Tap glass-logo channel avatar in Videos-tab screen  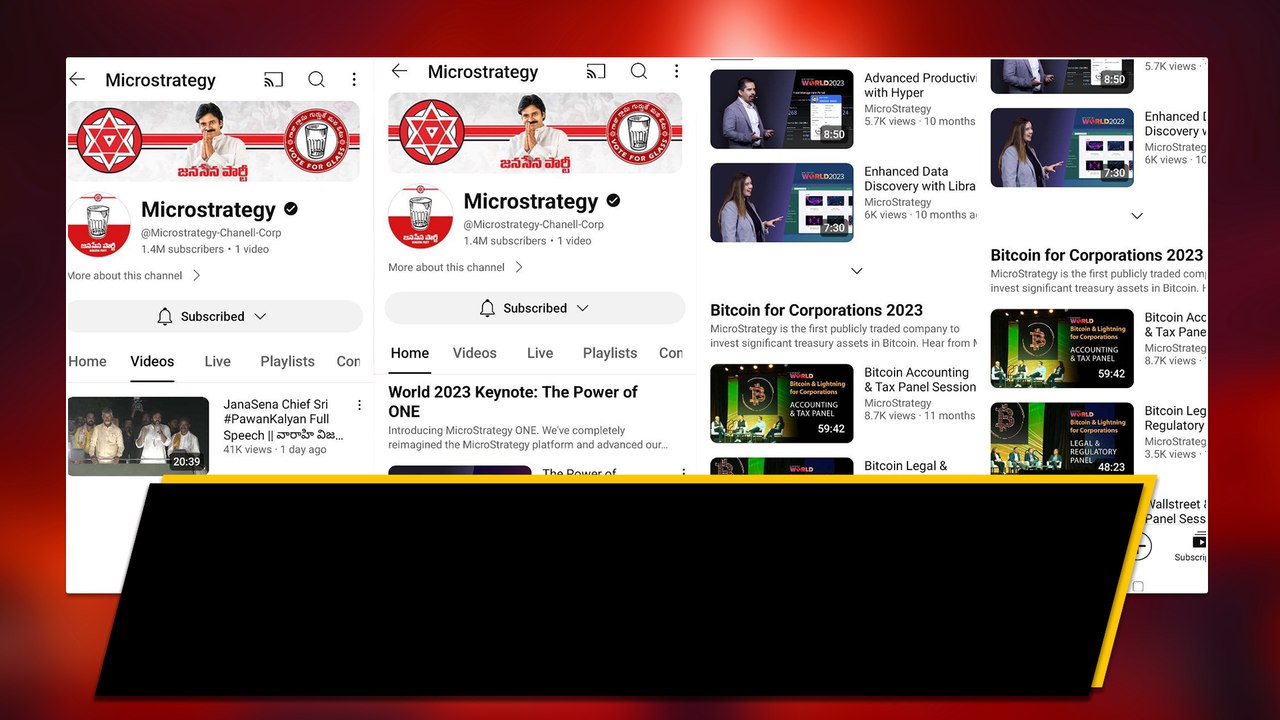click(x=99, y=226)
